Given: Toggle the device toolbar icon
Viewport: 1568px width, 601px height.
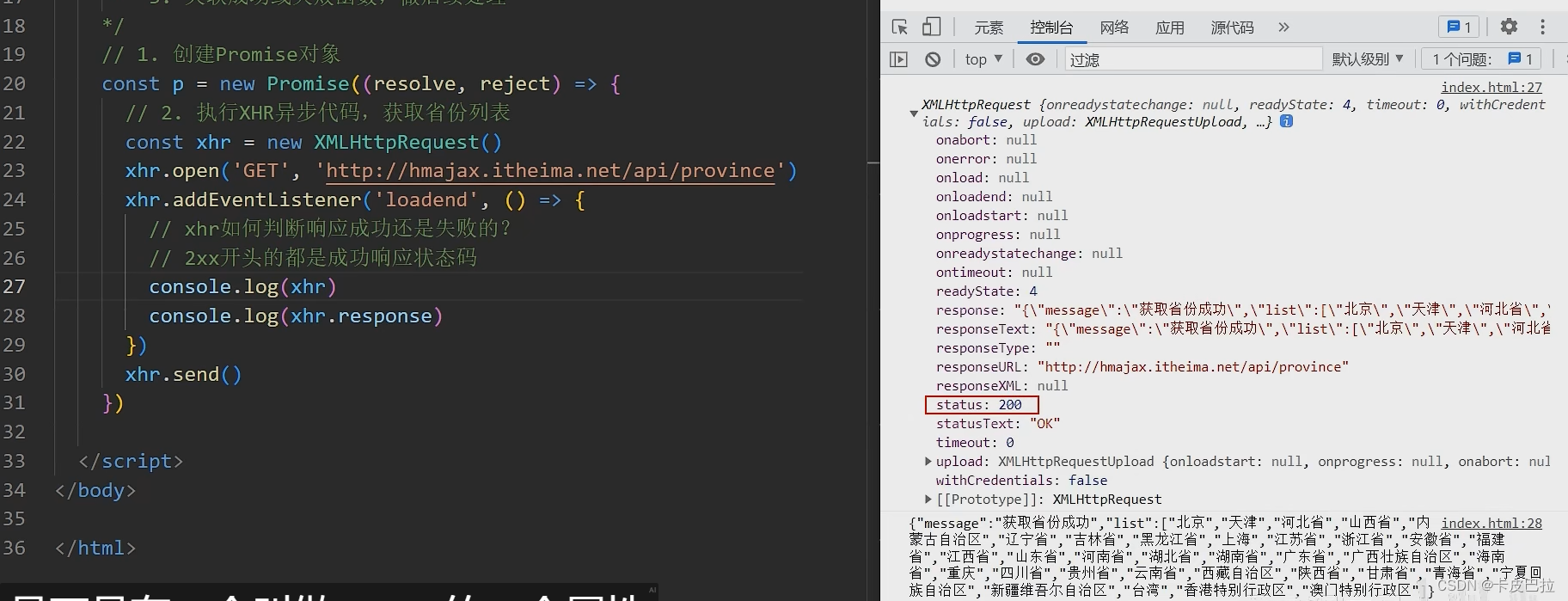Looking at the screenshot, I should (x=931, y=28).
